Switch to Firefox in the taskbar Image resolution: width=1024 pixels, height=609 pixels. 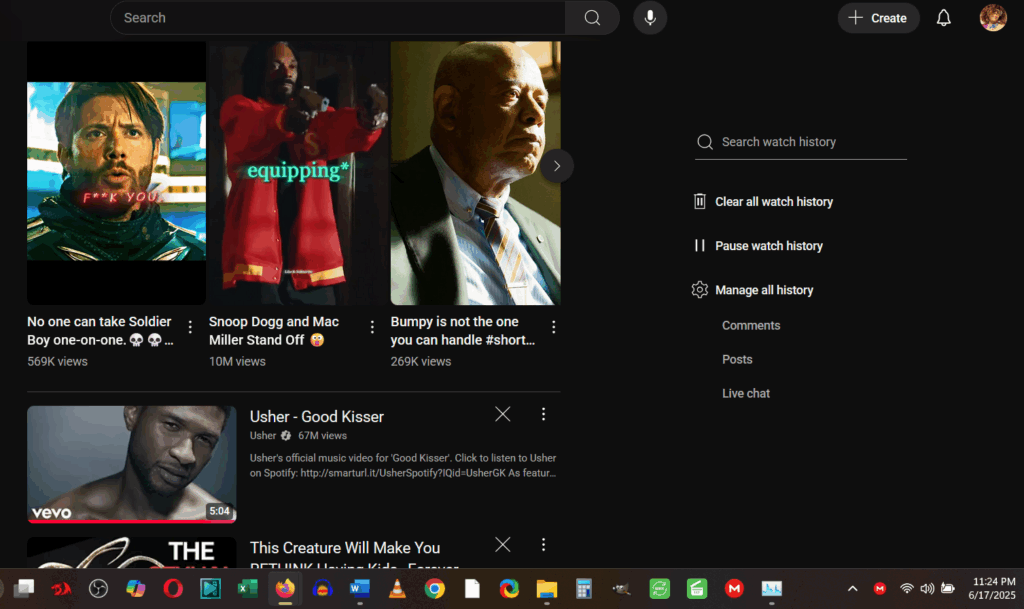pos(285,589)
